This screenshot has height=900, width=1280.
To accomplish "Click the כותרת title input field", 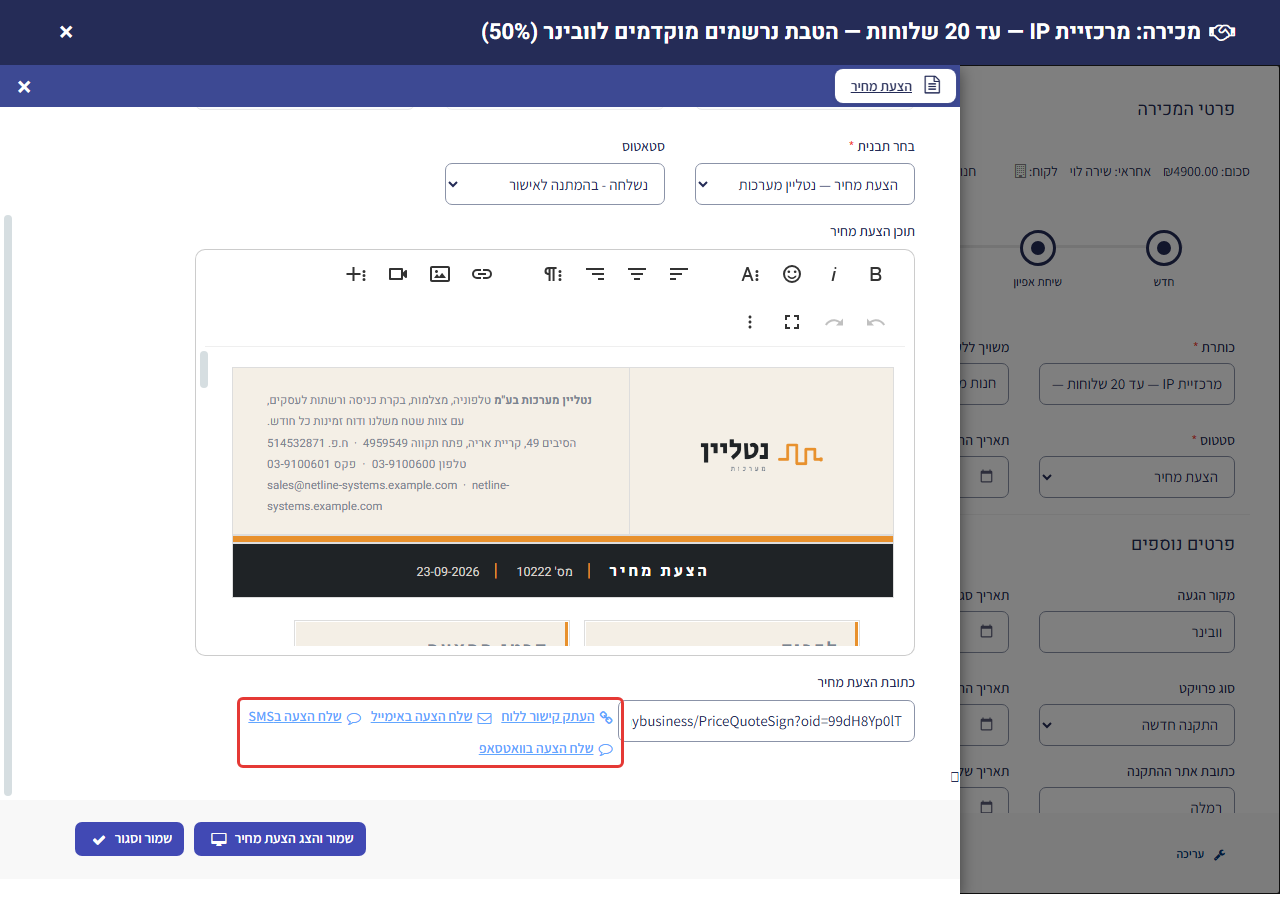I will pyautogui.click(x=1137, y=384).
